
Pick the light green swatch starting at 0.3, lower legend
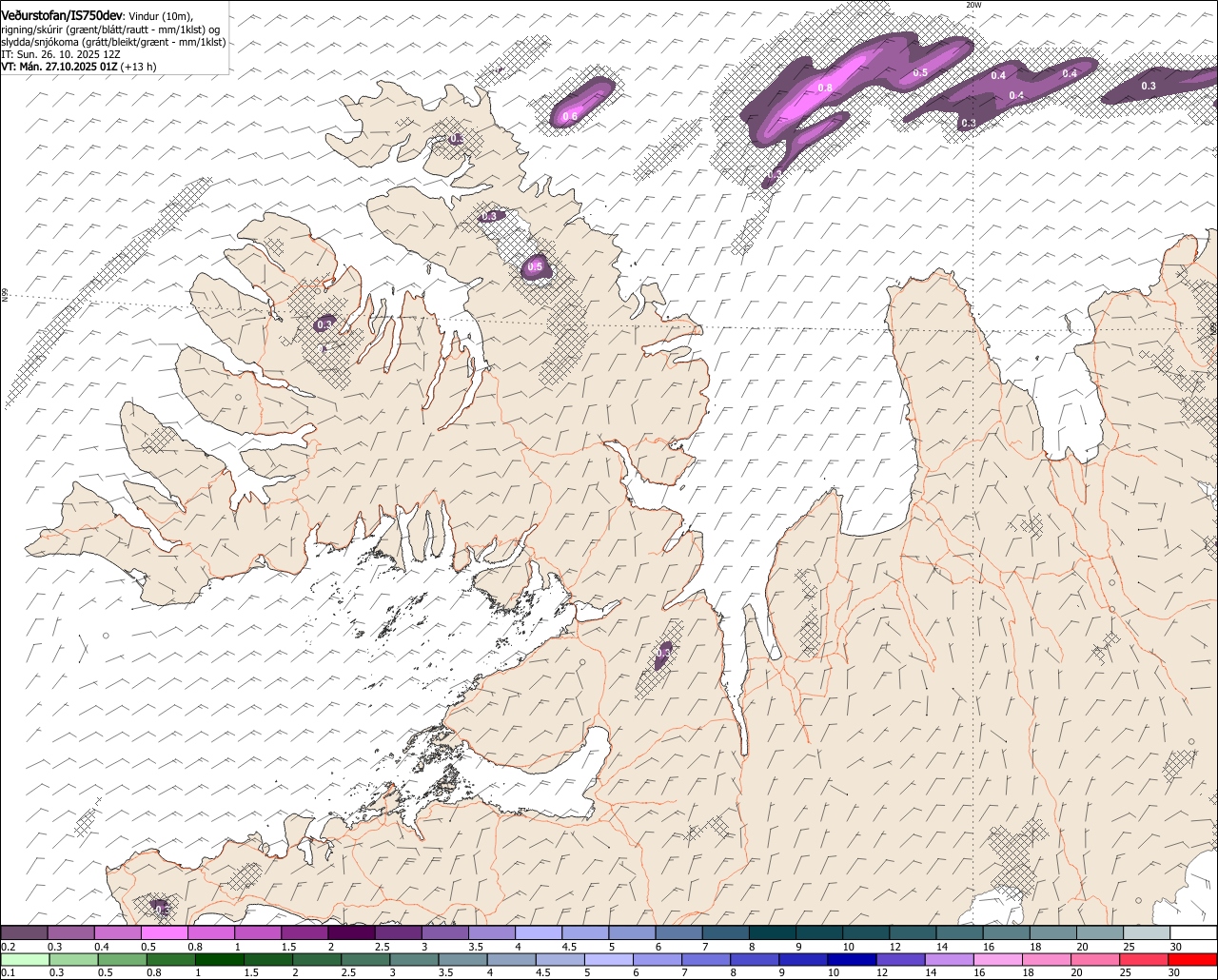73,960
